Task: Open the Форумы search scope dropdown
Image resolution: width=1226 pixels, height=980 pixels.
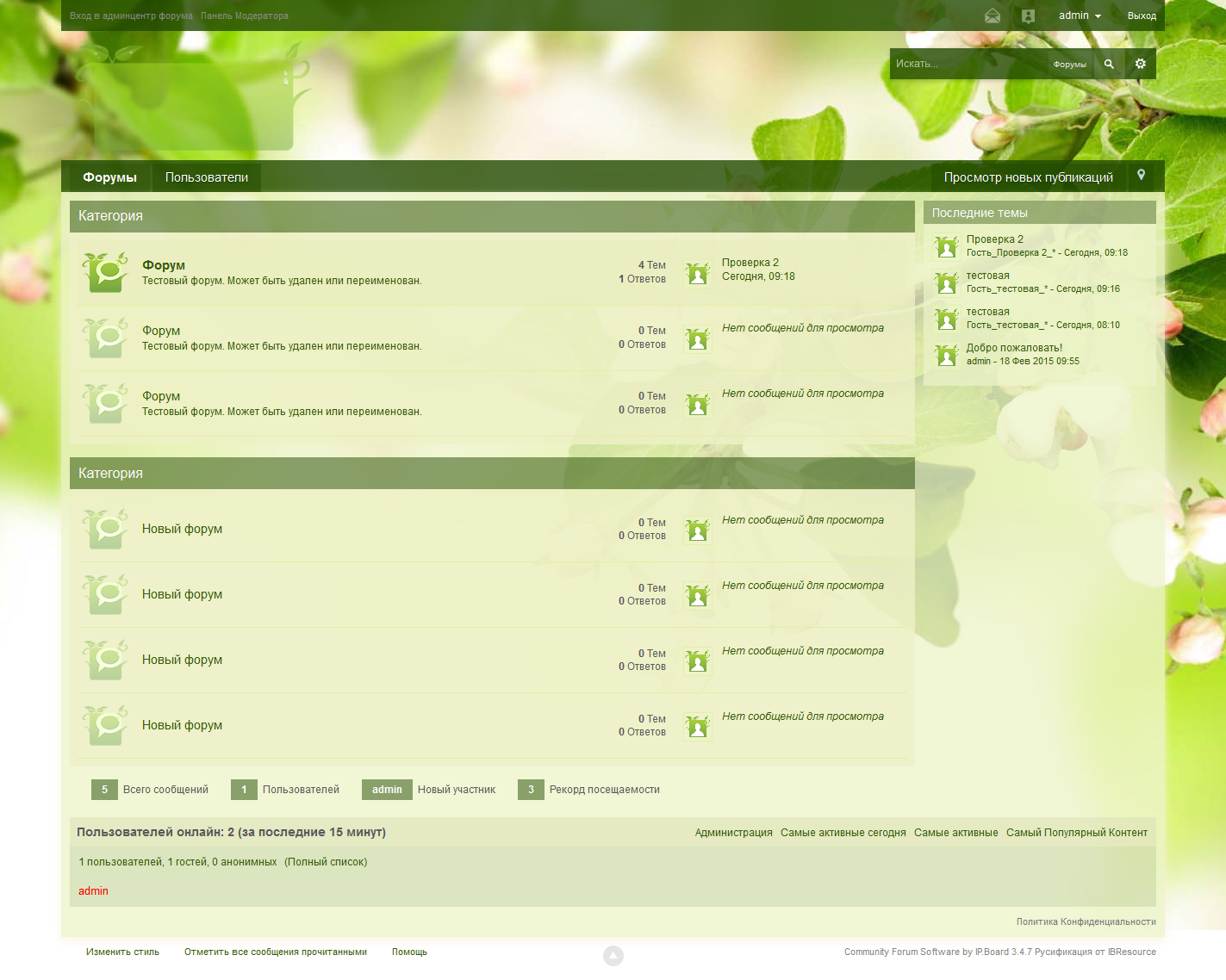Action: pyautogui.click(x=1069, y=65)
